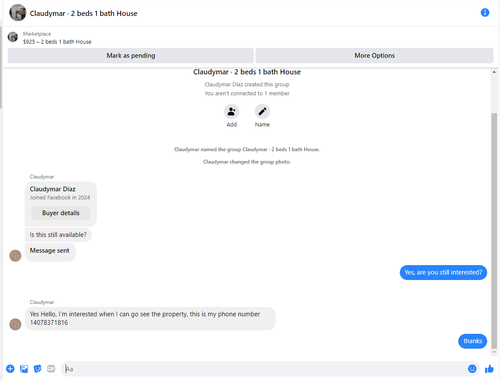500x380 pixels.
Task: Click scrollbar up arrow in chat
Action: tap(494, 72)
